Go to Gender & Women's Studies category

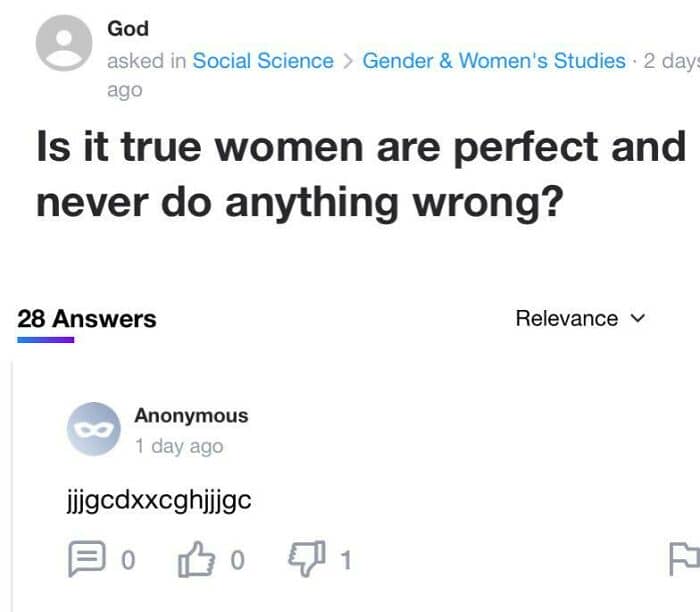point(493,61)
